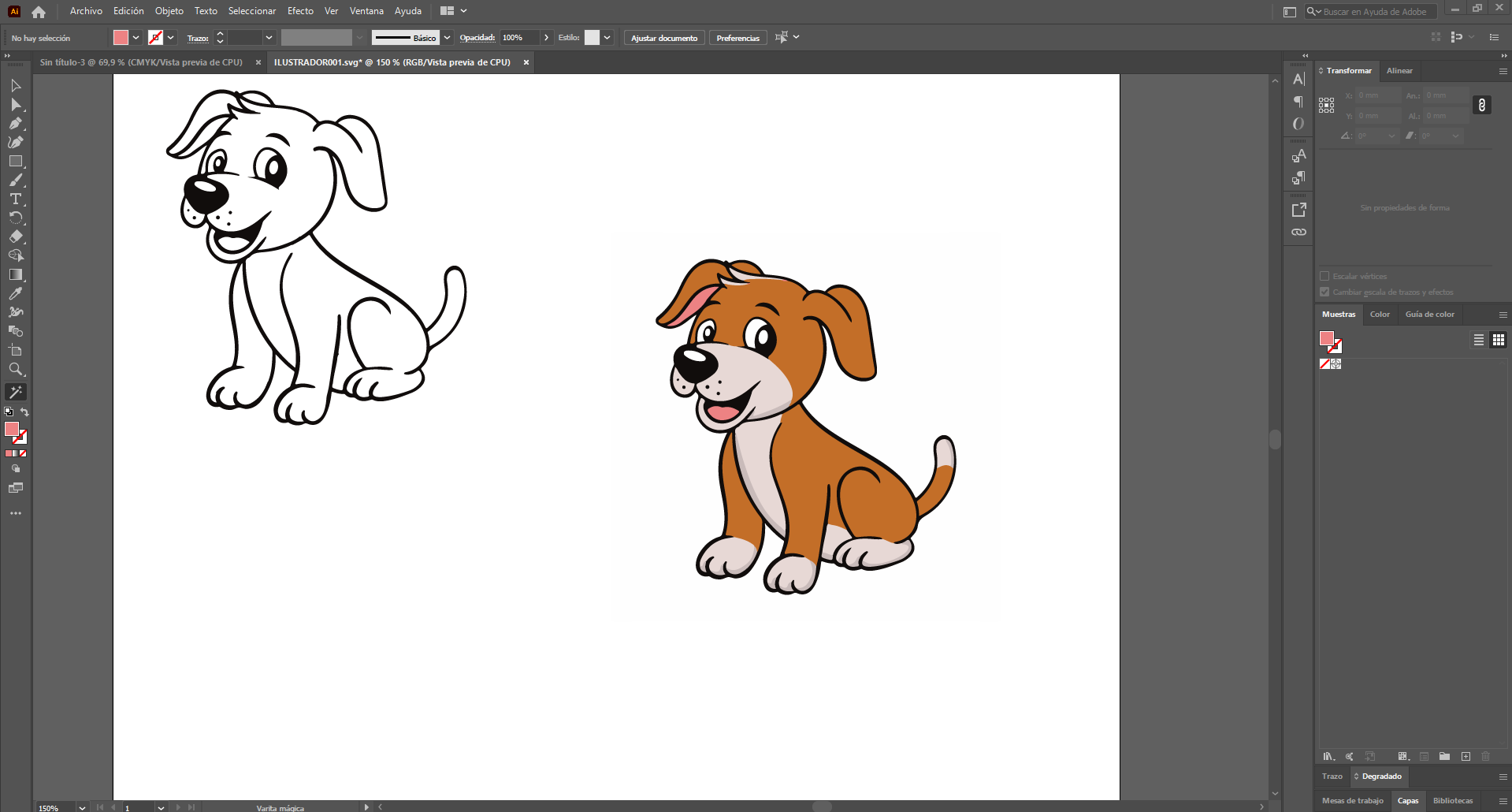Select the Zoom tool
The height and width of the screenshot is (812, 1512).
click(15, 369)
